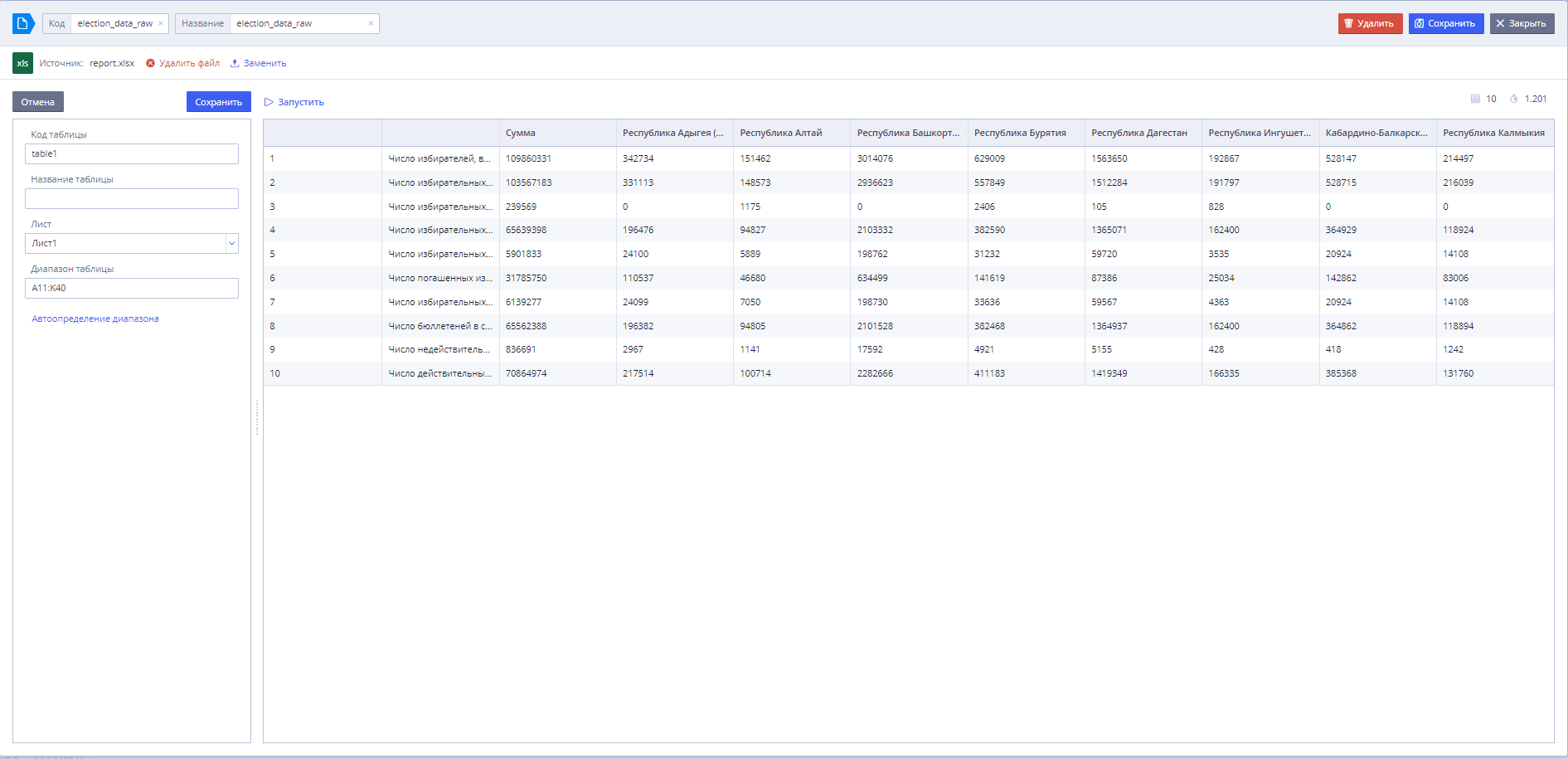Click the row count icon next to 10
Viewport: 1568px width, 759px height.
click(x=1475, y=99)
